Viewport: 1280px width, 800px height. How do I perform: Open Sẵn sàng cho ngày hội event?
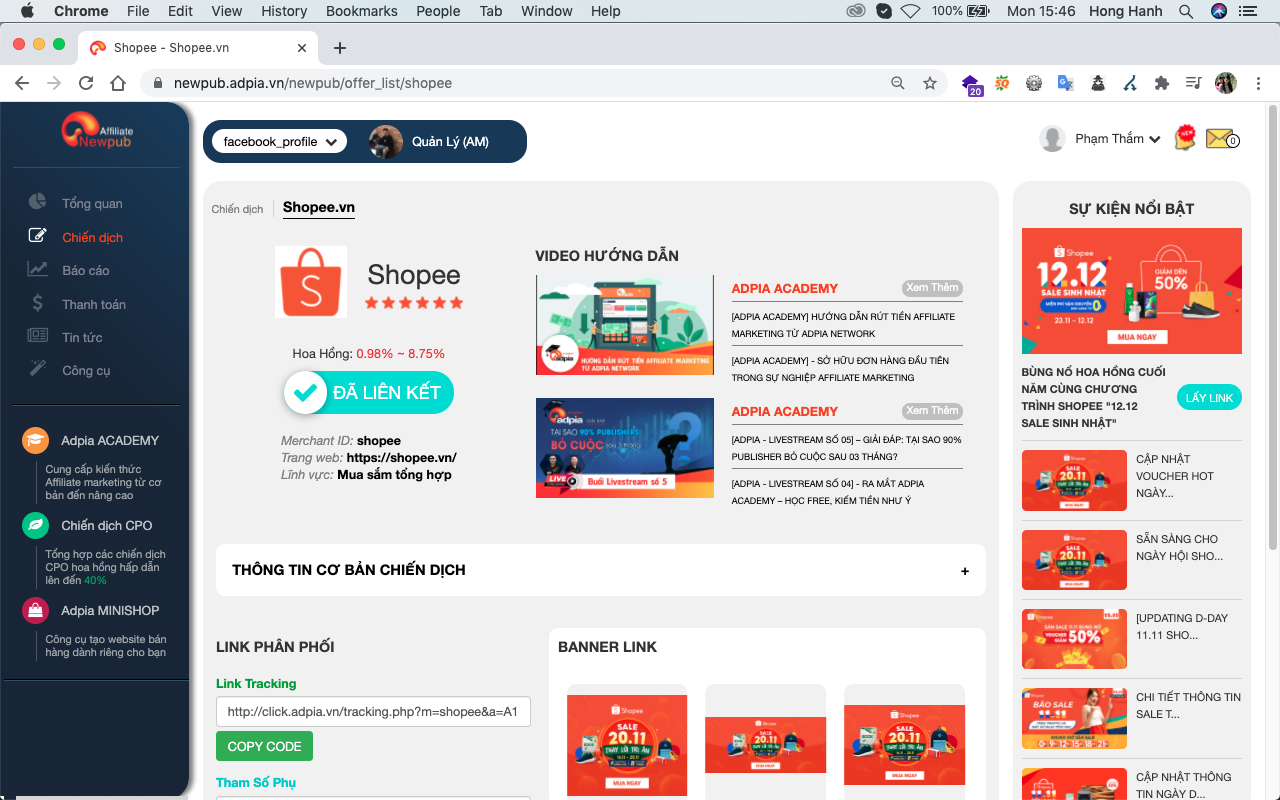[x=1132, y=560]
